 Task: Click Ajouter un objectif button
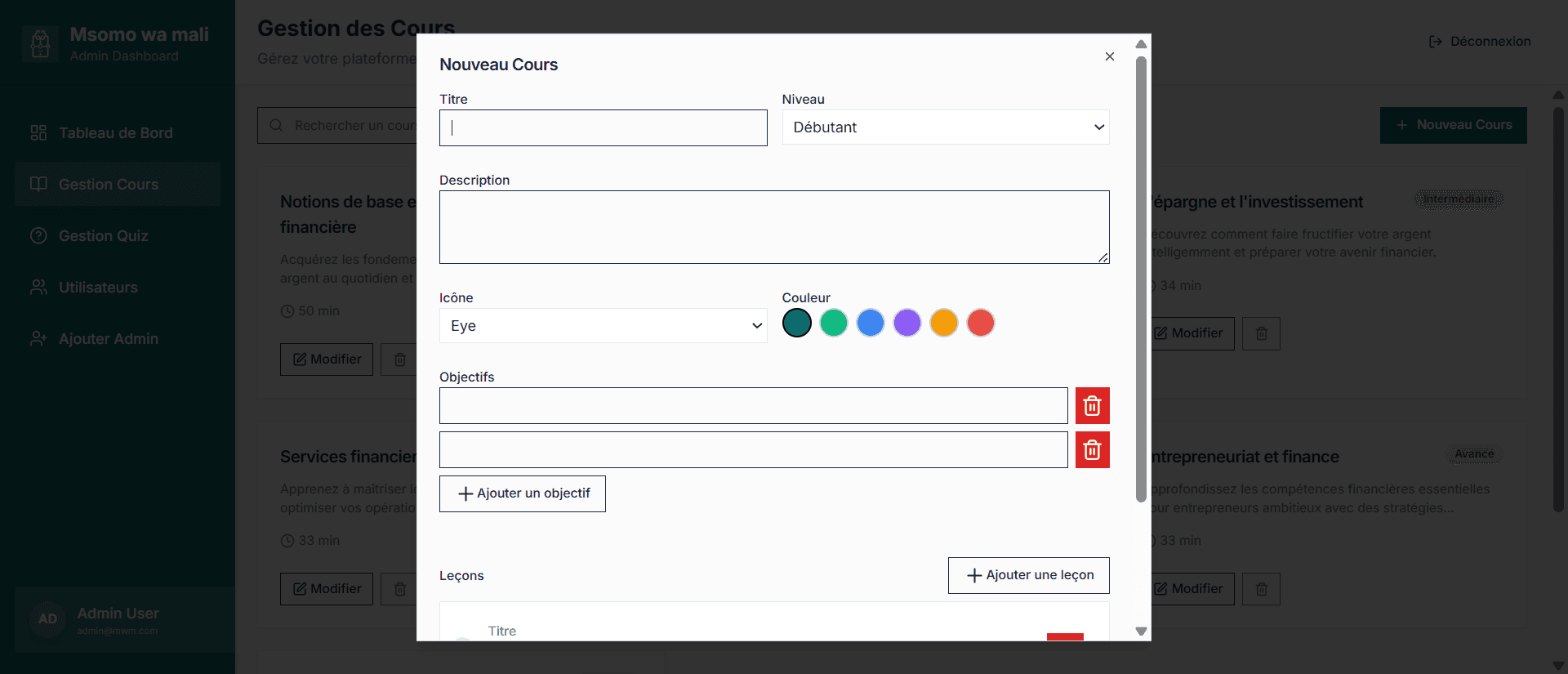pyautogui.click(x=523, y=494)
